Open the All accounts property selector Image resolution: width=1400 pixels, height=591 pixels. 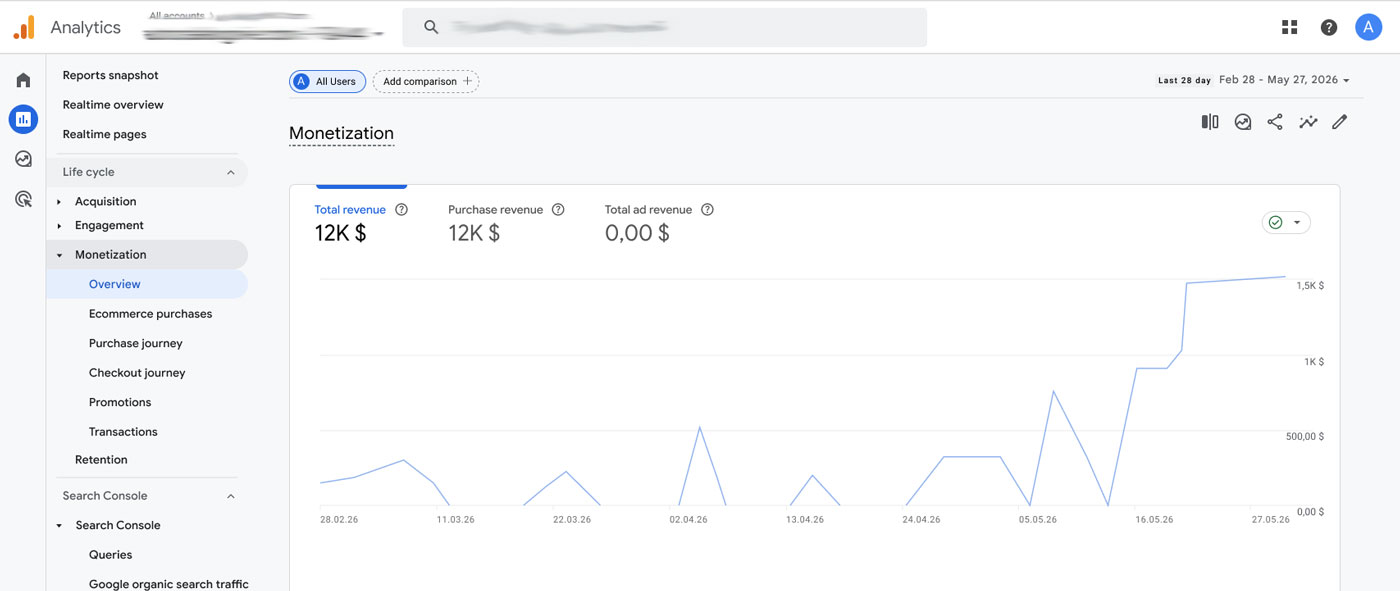(264, 26)
